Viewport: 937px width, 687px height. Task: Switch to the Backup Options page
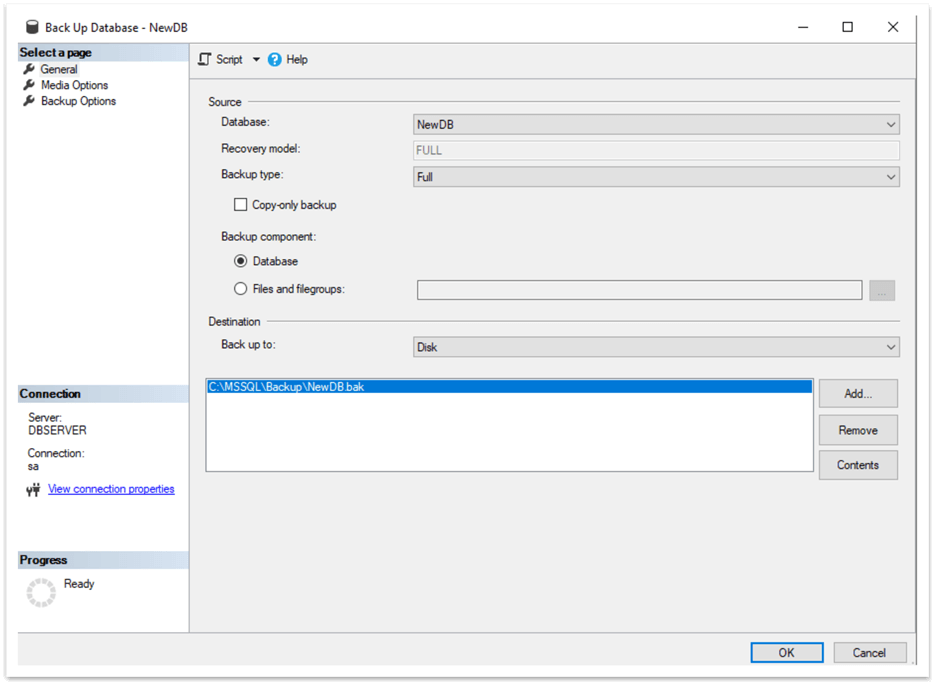coord(80,101)
